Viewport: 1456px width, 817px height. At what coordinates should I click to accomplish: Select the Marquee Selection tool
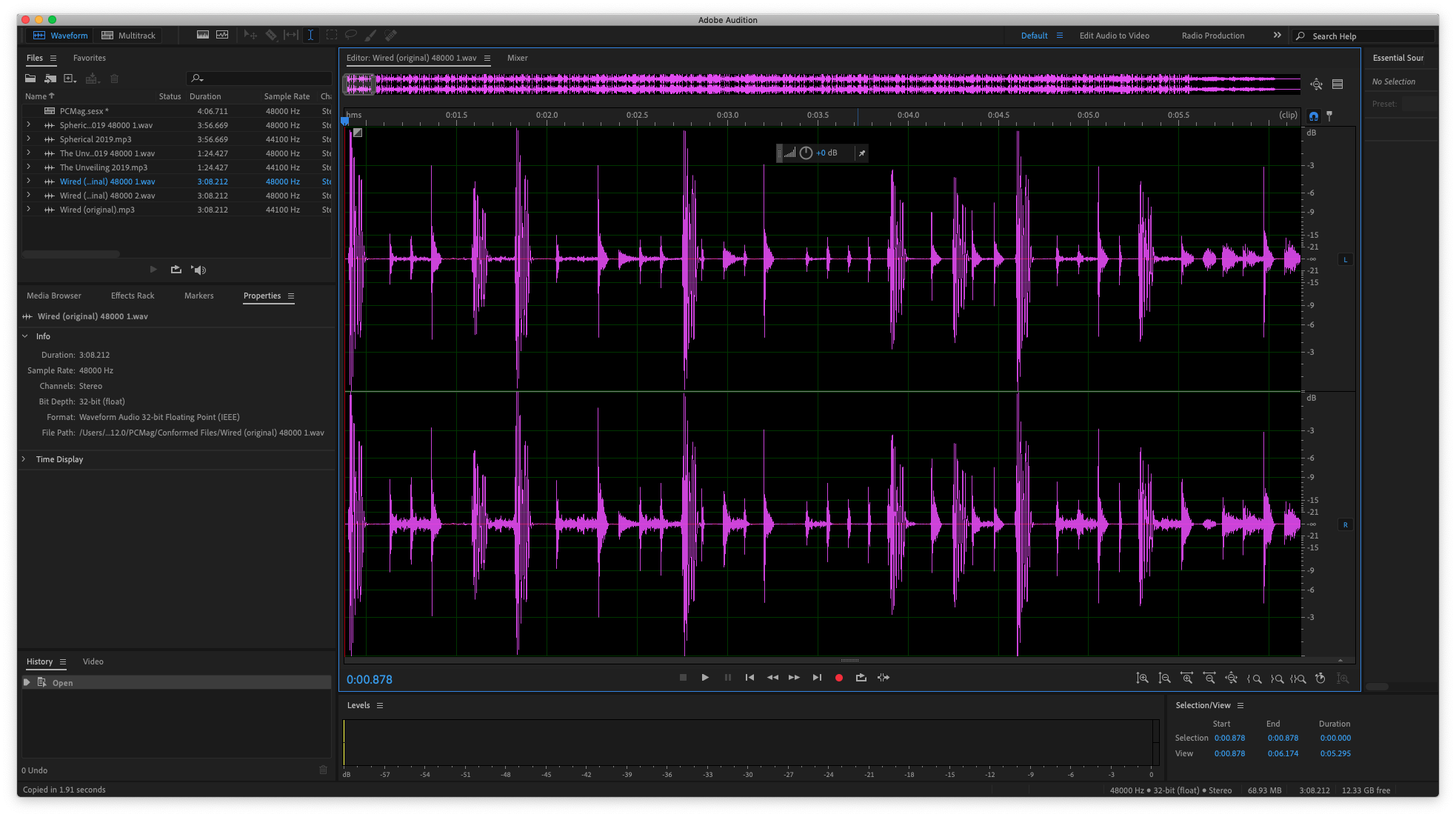point(331,35)
